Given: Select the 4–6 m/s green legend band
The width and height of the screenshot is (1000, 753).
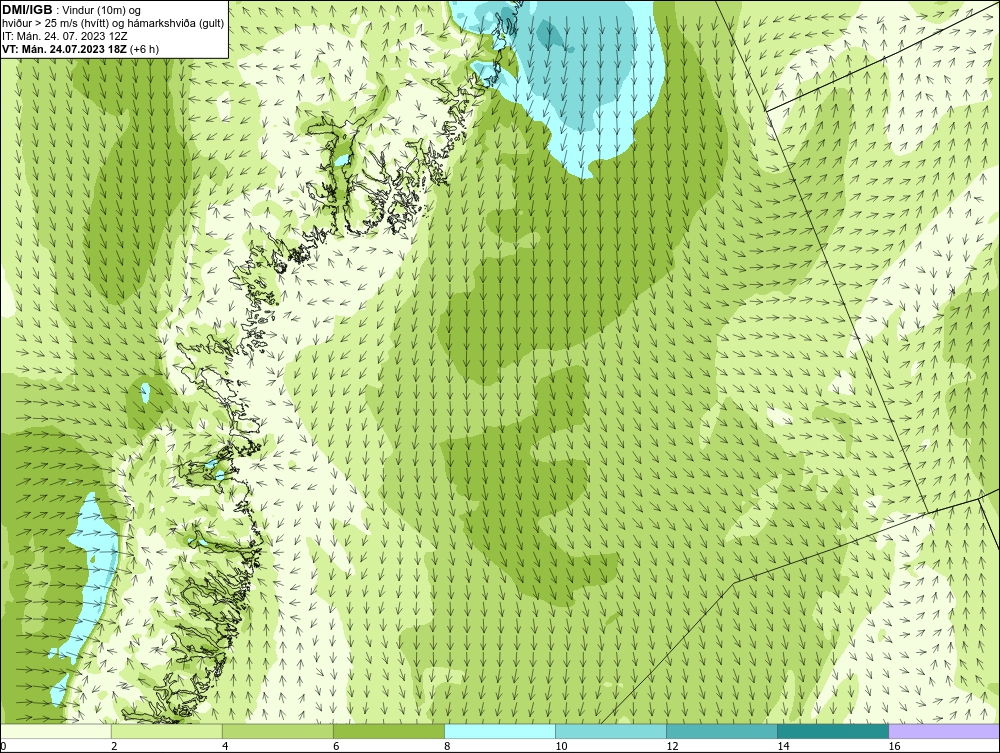Looking at the screenshot, I should 278,731.
